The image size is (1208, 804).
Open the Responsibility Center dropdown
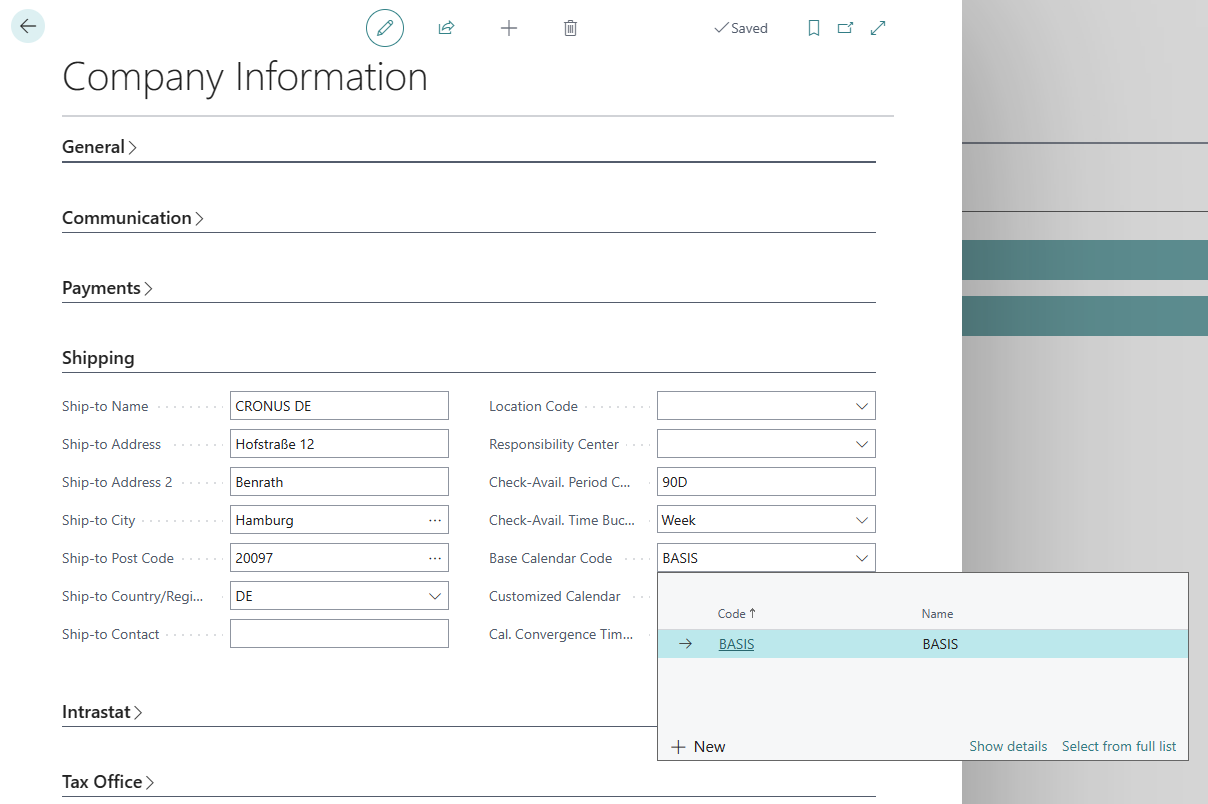click(x=862, y=444)
